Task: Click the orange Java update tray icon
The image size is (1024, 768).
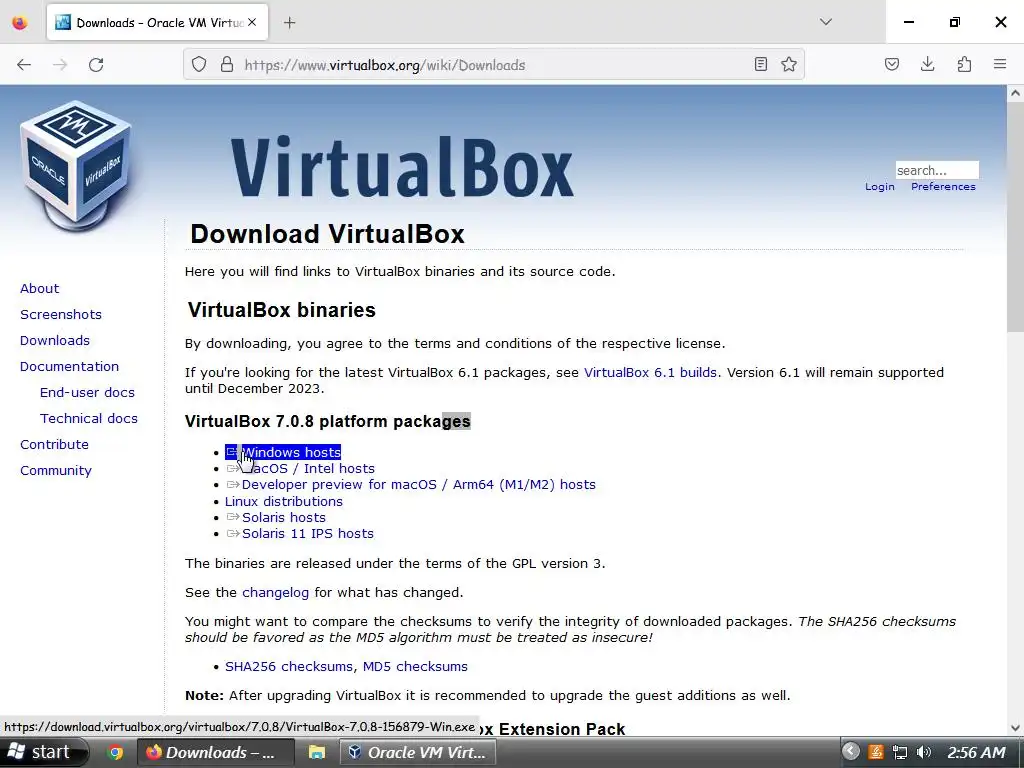Action: click(876, 752)
